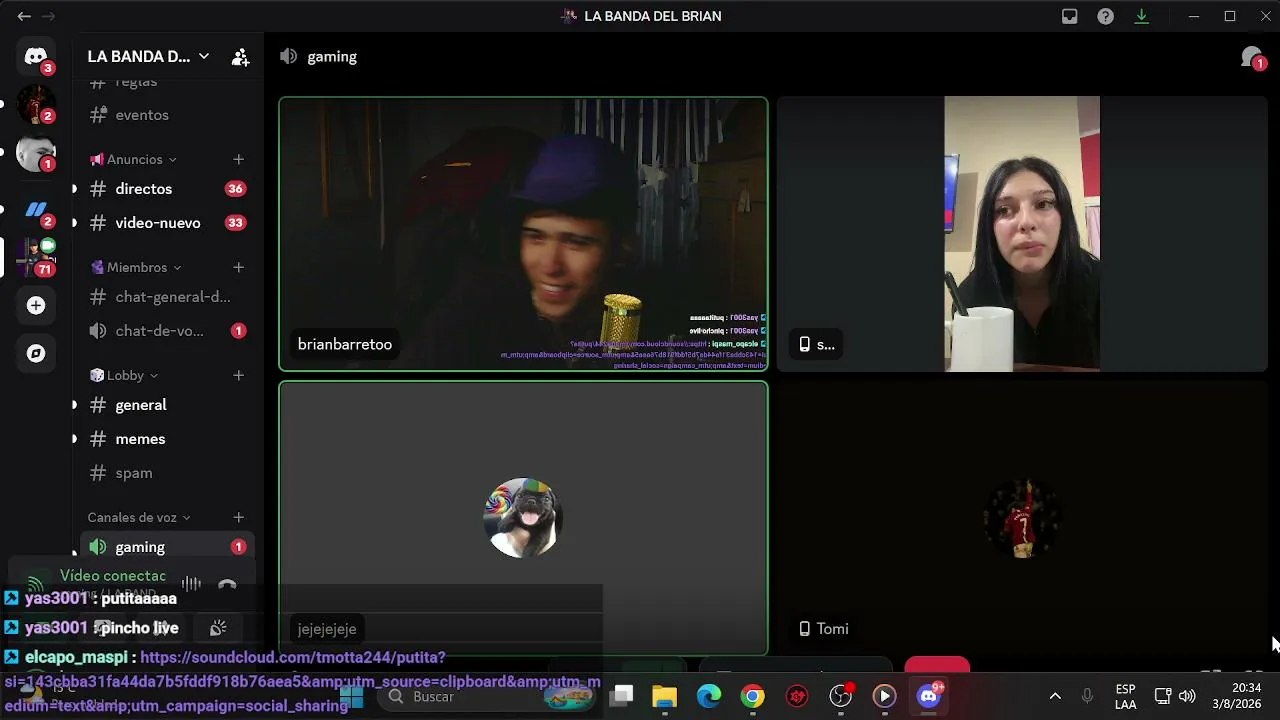Collapse the Miembros category
1280x720 pixels.
coord(136,267)
